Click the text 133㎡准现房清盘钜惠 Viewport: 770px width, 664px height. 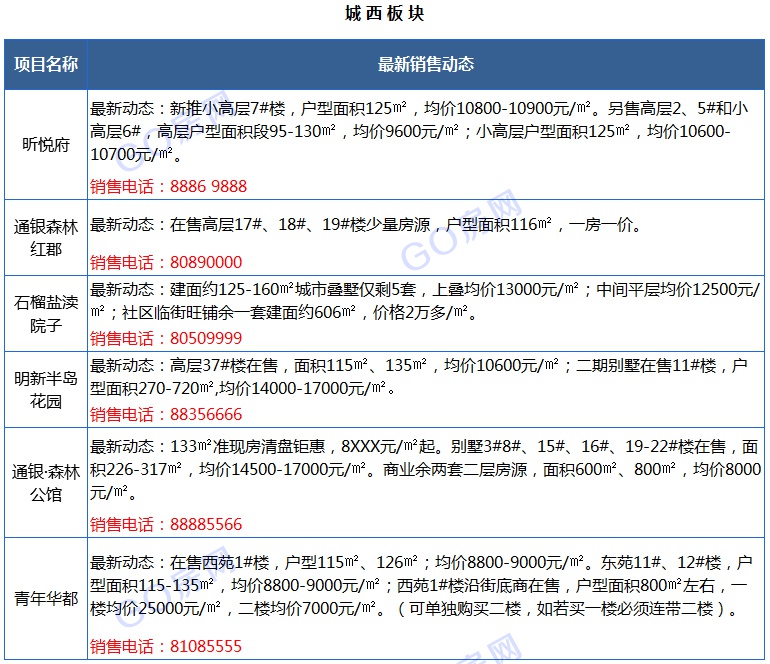248,446
